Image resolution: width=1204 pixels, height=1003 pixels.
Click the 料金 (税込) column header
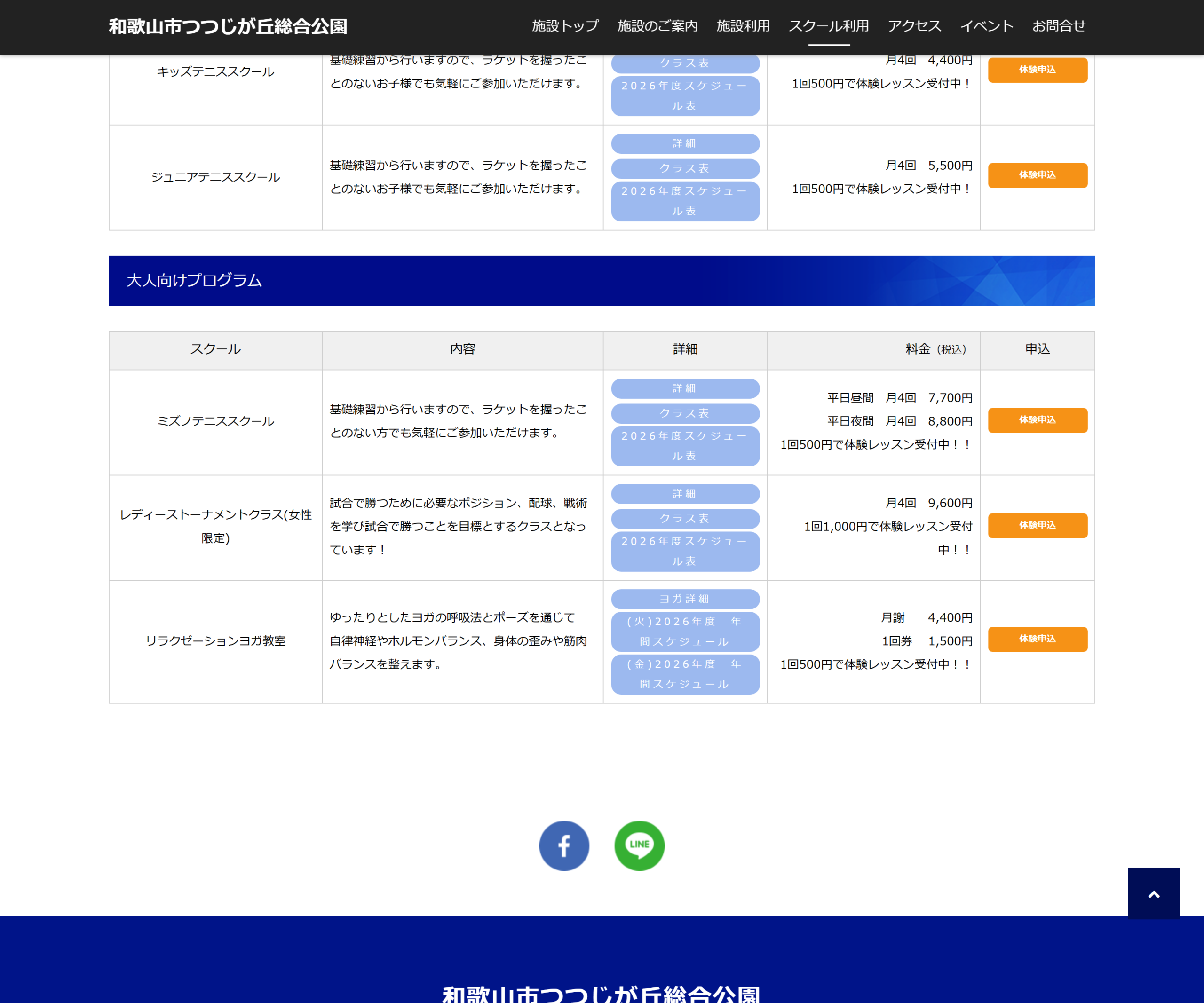[873, 350]
